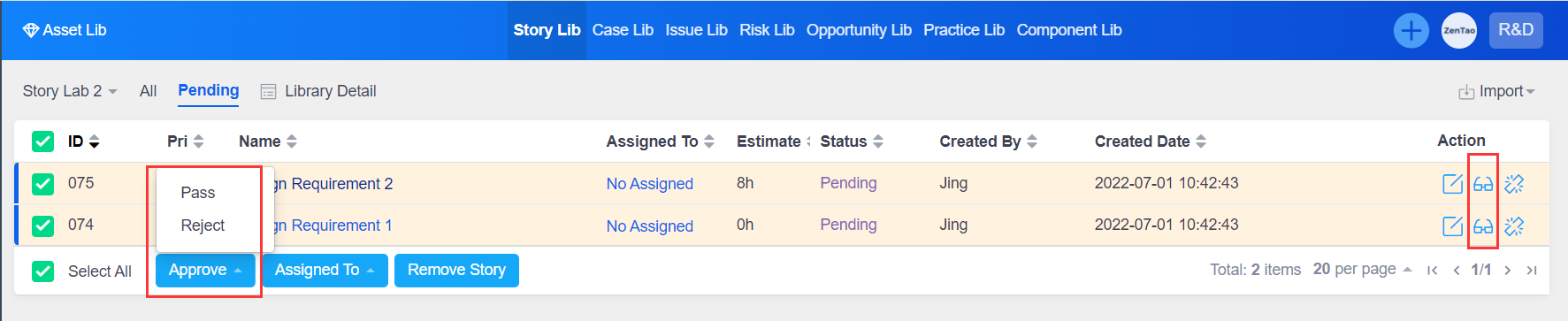
Task: Click unlink icon for story 074
Action: 1514,226
